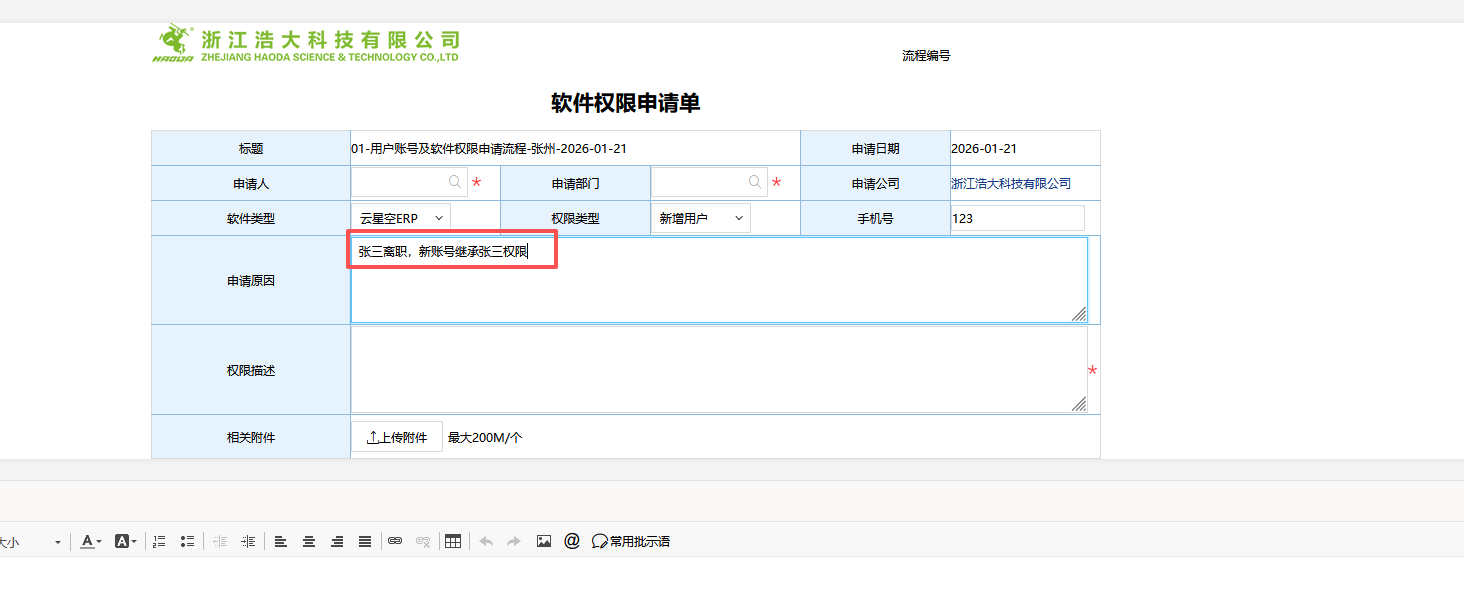
Task: Open the 申请人 lookup via magnifier icon
Action: click(x=455, y=182)
